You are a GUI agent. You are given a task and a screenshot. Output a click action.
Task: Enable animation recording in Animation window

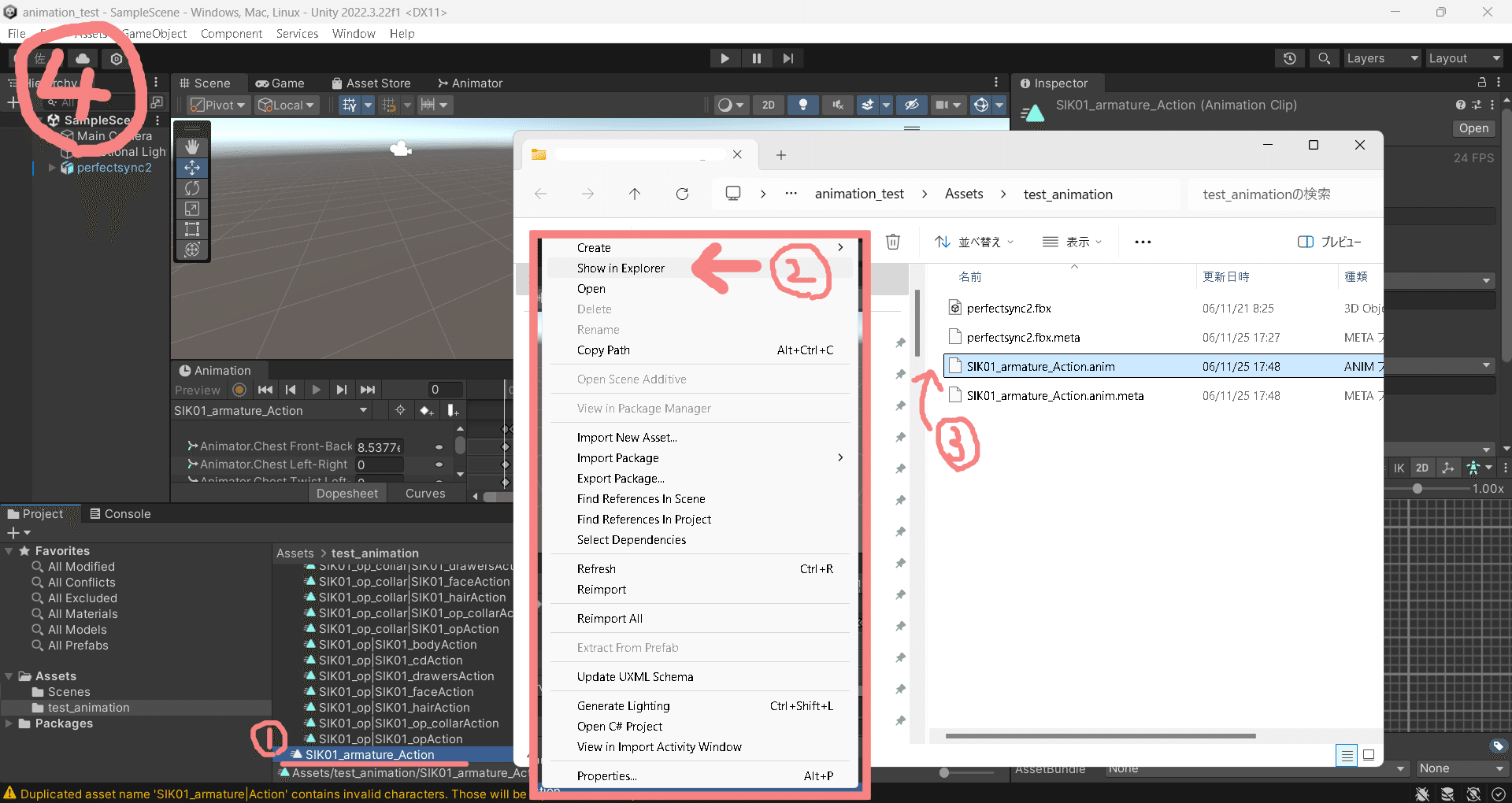(x=239, y=390)
